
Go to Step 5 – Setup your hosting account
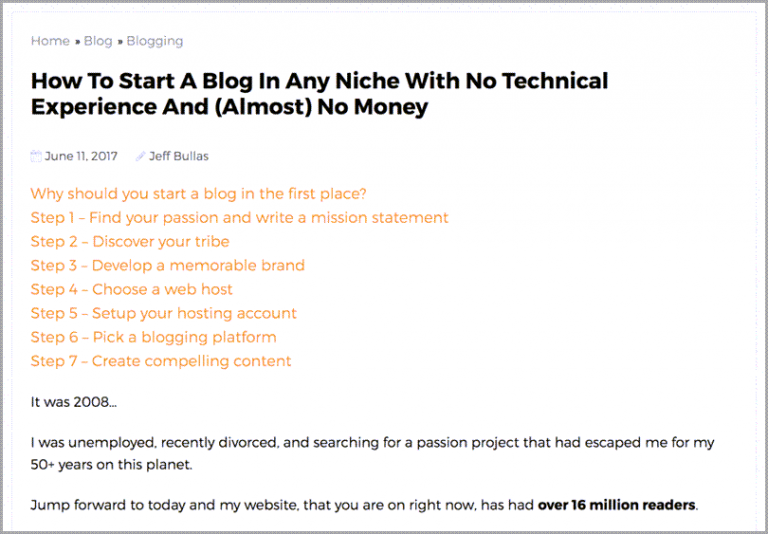tap(163, 313)
